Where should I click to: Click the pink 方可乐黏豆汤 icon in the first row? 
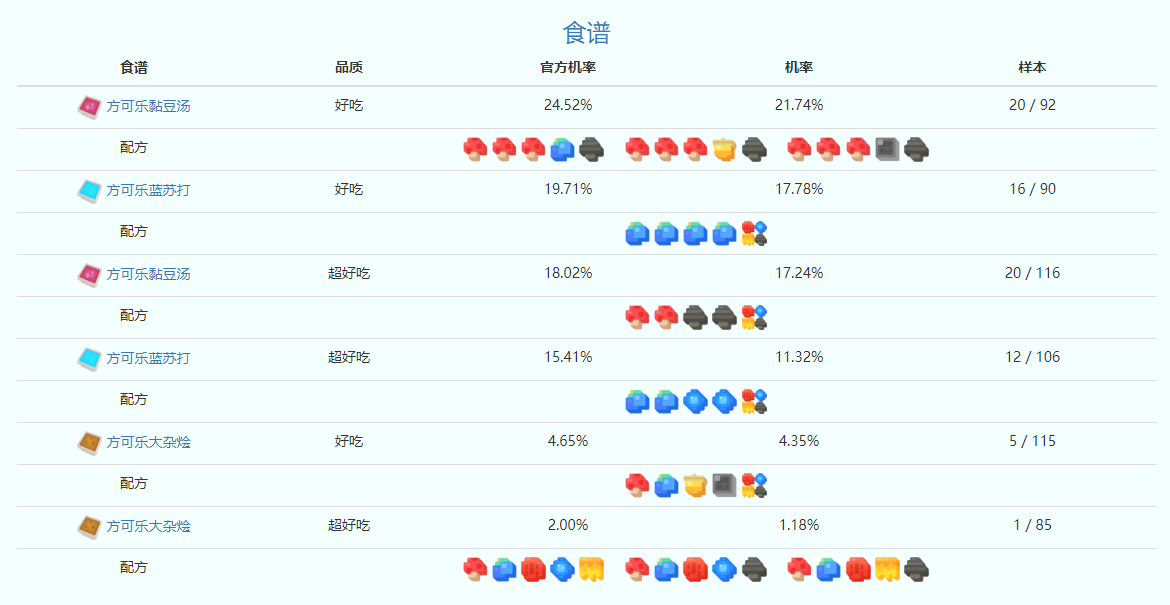pos(89,107)
